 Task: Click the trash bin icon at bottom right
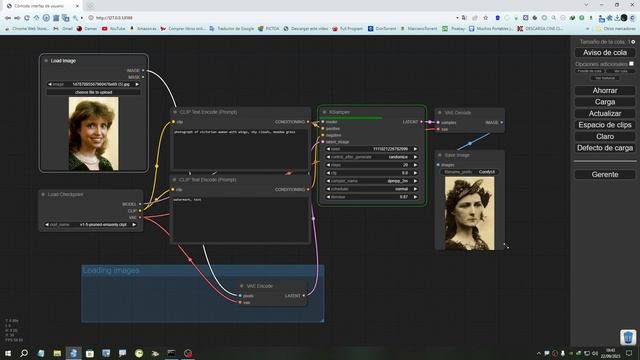coord(628,338)
